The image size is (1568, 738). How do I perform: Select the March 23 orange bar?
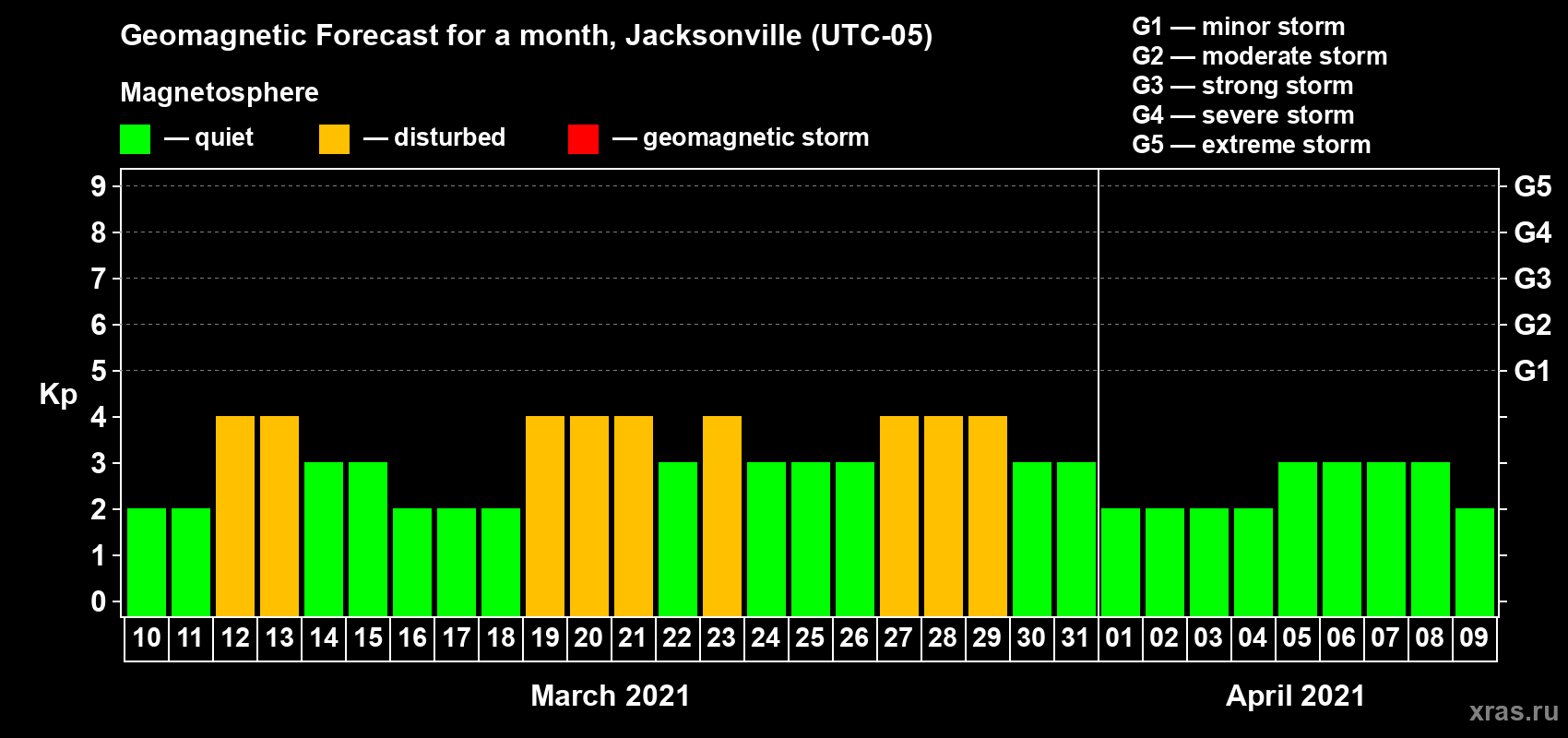722,516
